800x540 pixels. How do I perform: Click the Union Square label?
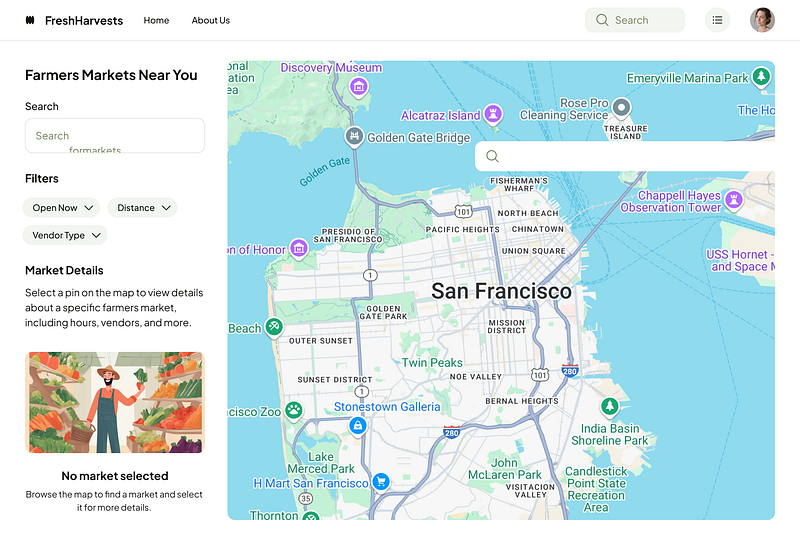click(x=534, y=251)
